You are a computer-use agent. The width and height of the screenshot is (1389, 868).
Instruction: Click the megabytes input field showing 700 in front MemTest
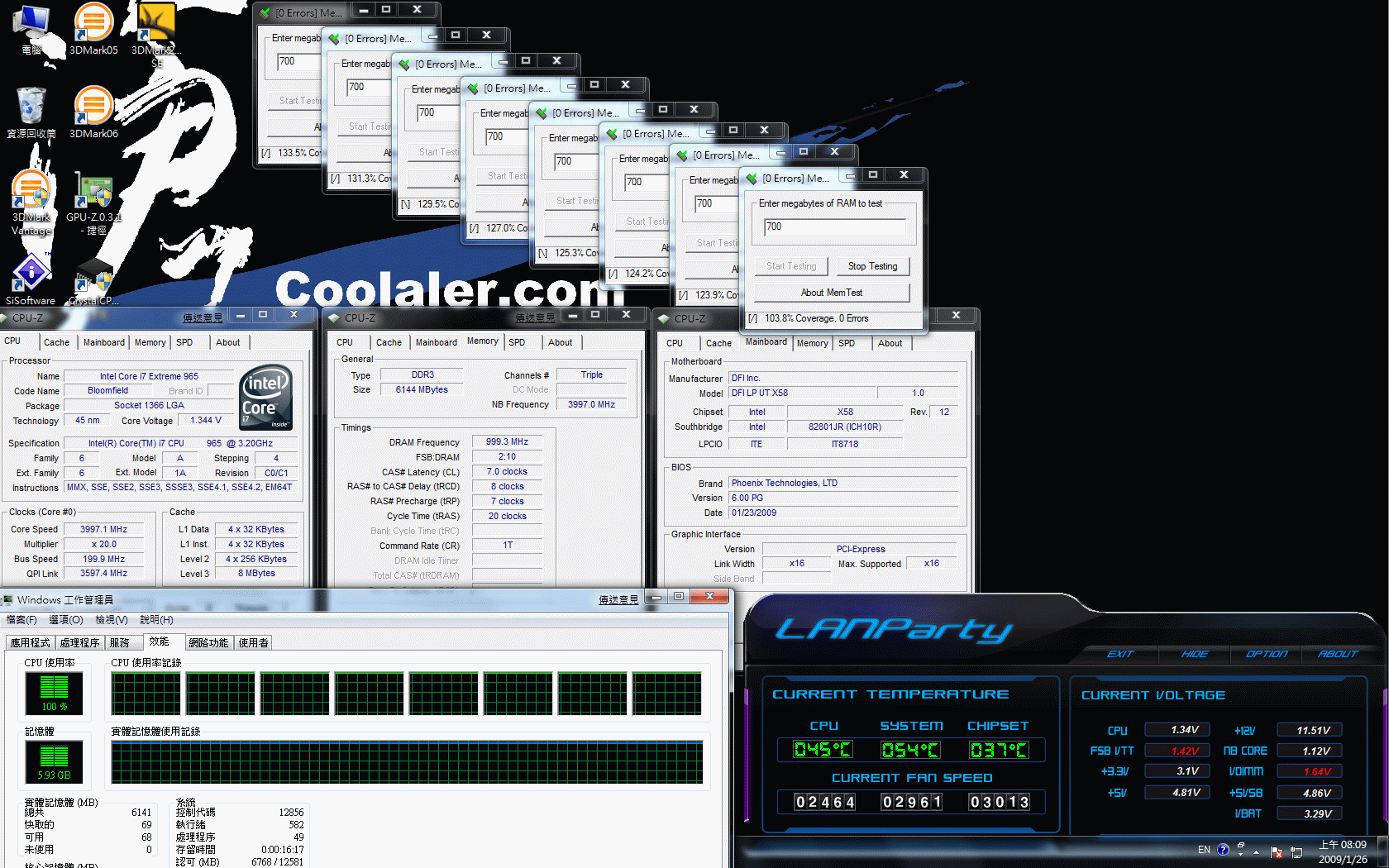pyautogui.click(x=834, y=227)
